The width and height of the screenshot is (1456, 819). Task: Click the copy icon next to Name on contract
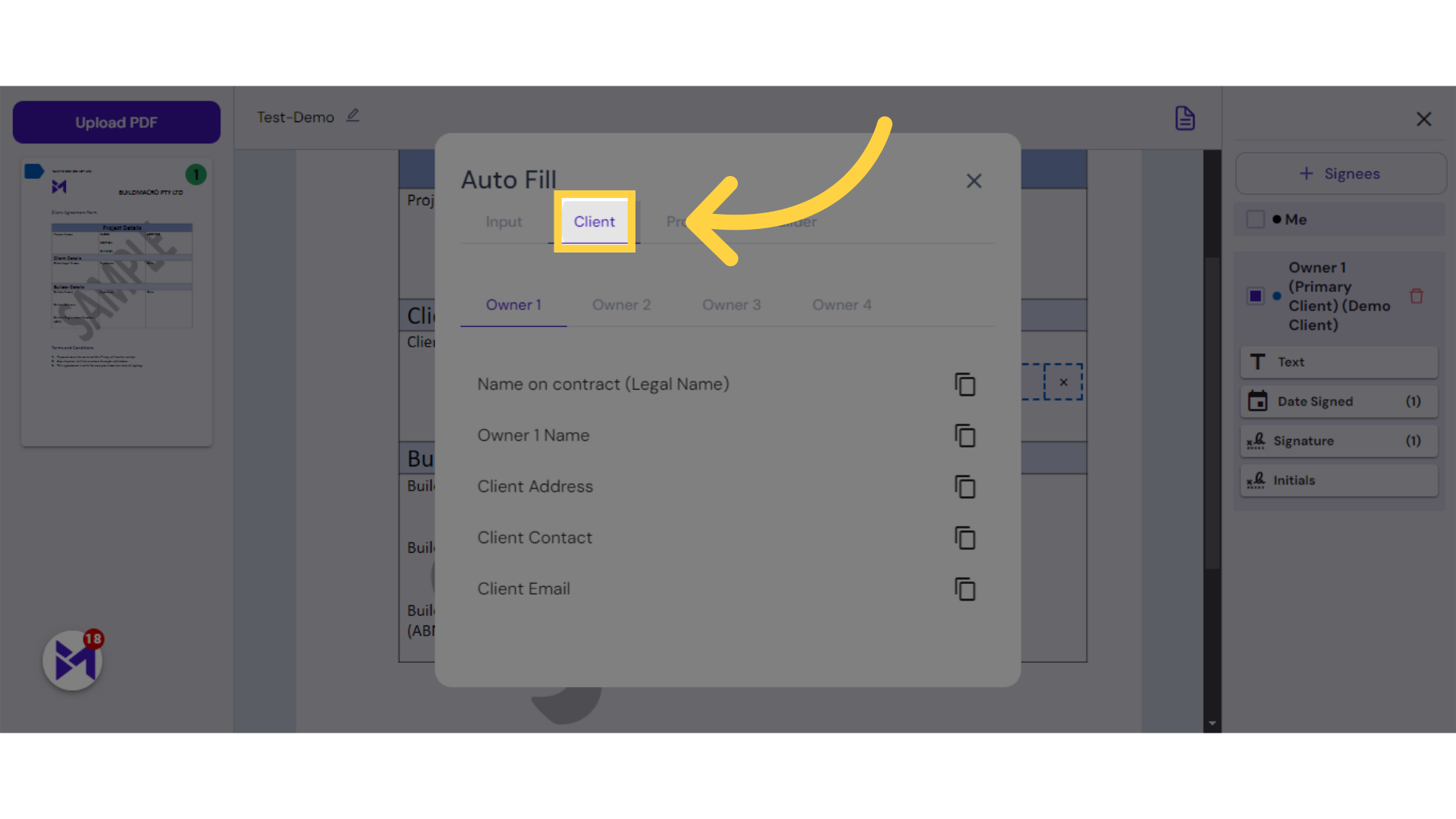[x=964, y=384]
